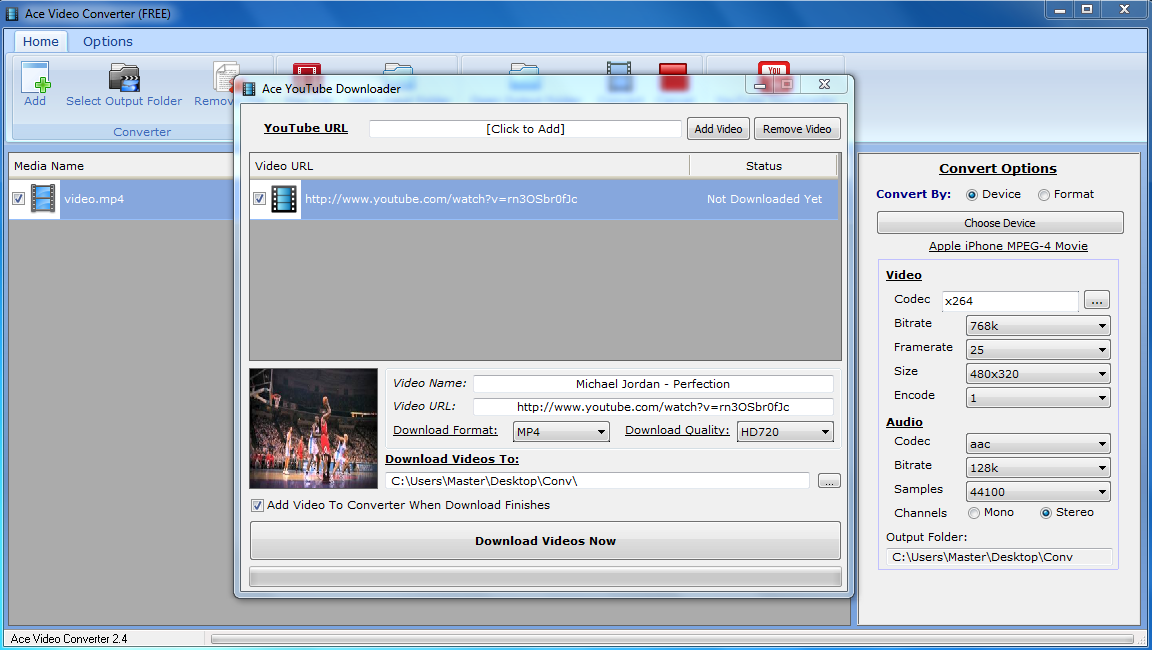Switch to the Options tab
This screenshot has height=650, width=1152.
pos(107,41)
